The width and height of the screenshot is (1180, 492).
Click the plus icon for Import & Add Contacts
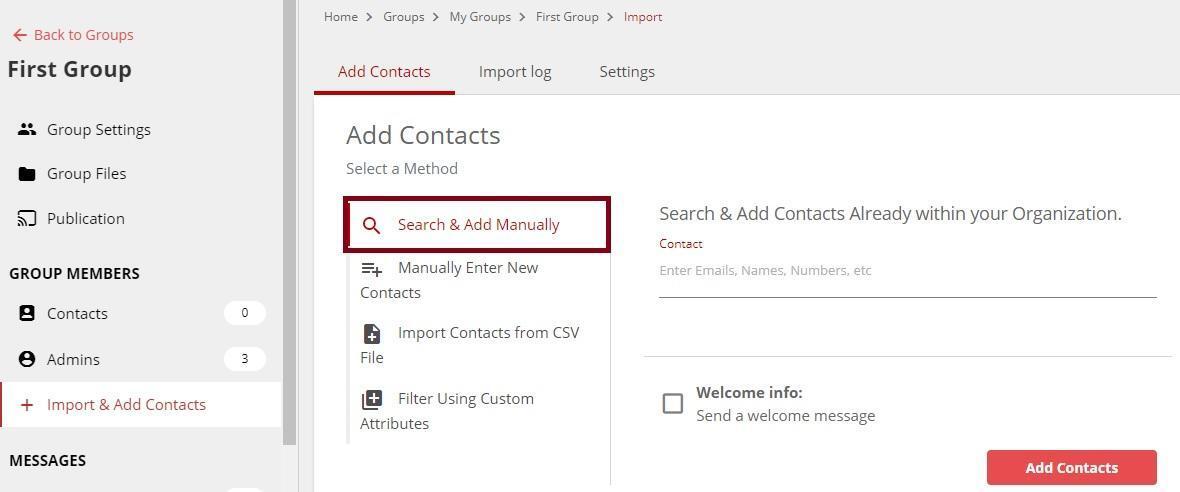(x=27, y=405)
